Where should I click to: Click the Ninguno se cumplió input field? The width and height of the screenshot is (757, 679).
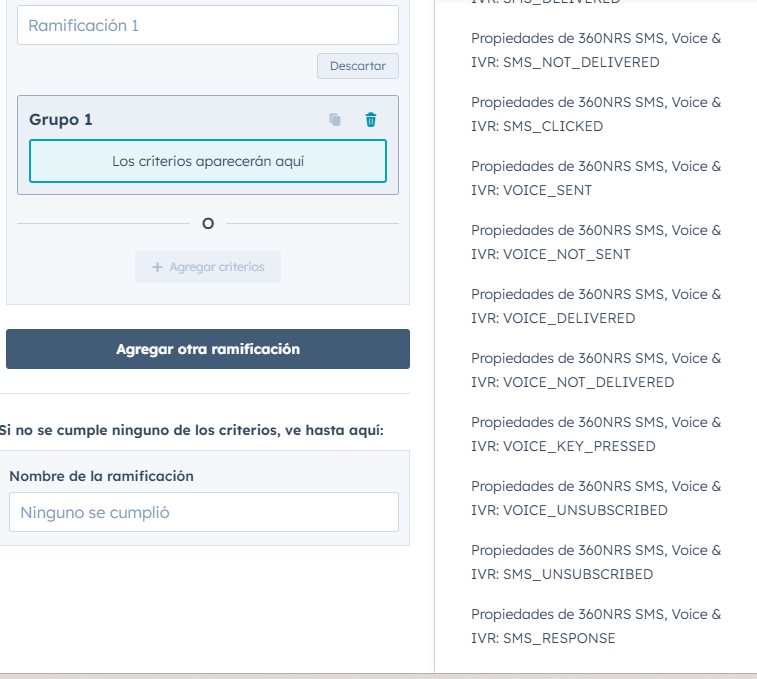tap(204, 512)
